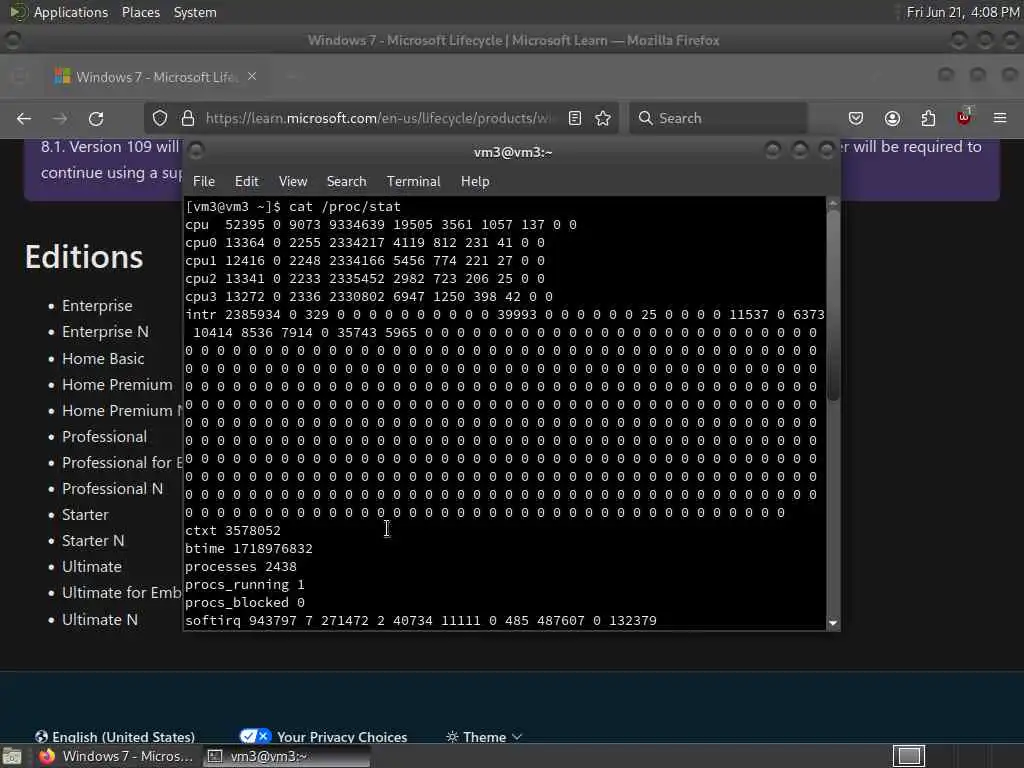Select the Windows 7 Microsoft Lifecycle tab

point(155,76)
